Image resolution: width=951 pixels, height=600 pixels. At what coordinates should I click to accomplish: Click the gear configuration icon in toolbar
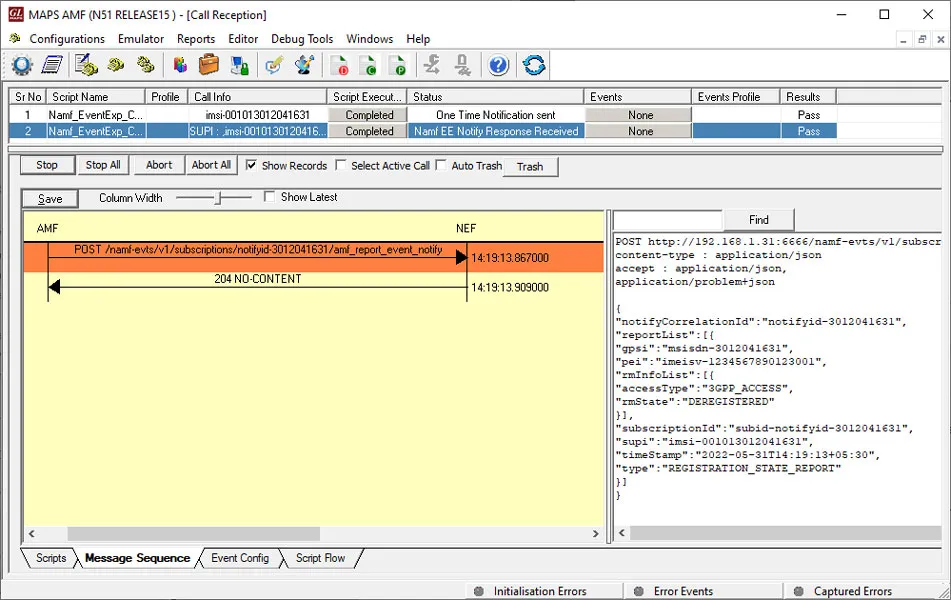tap(22, 65)
